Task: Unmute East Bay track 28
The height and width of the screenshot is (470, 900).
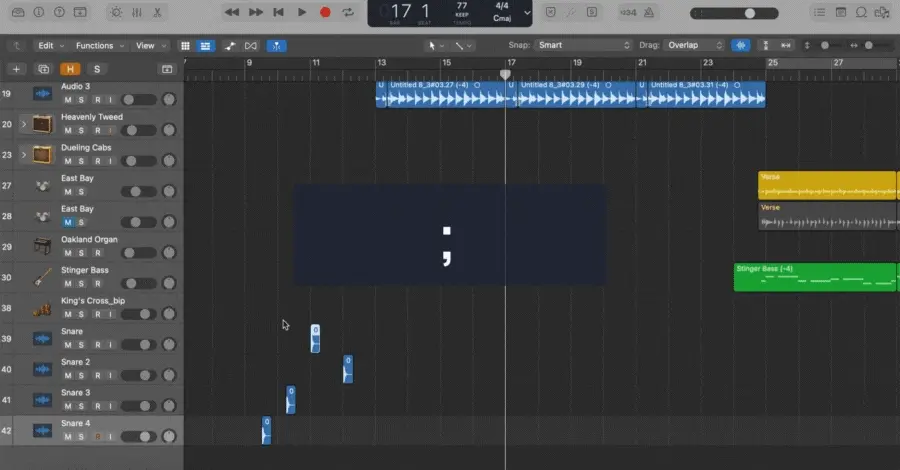Action: (68, 222)
